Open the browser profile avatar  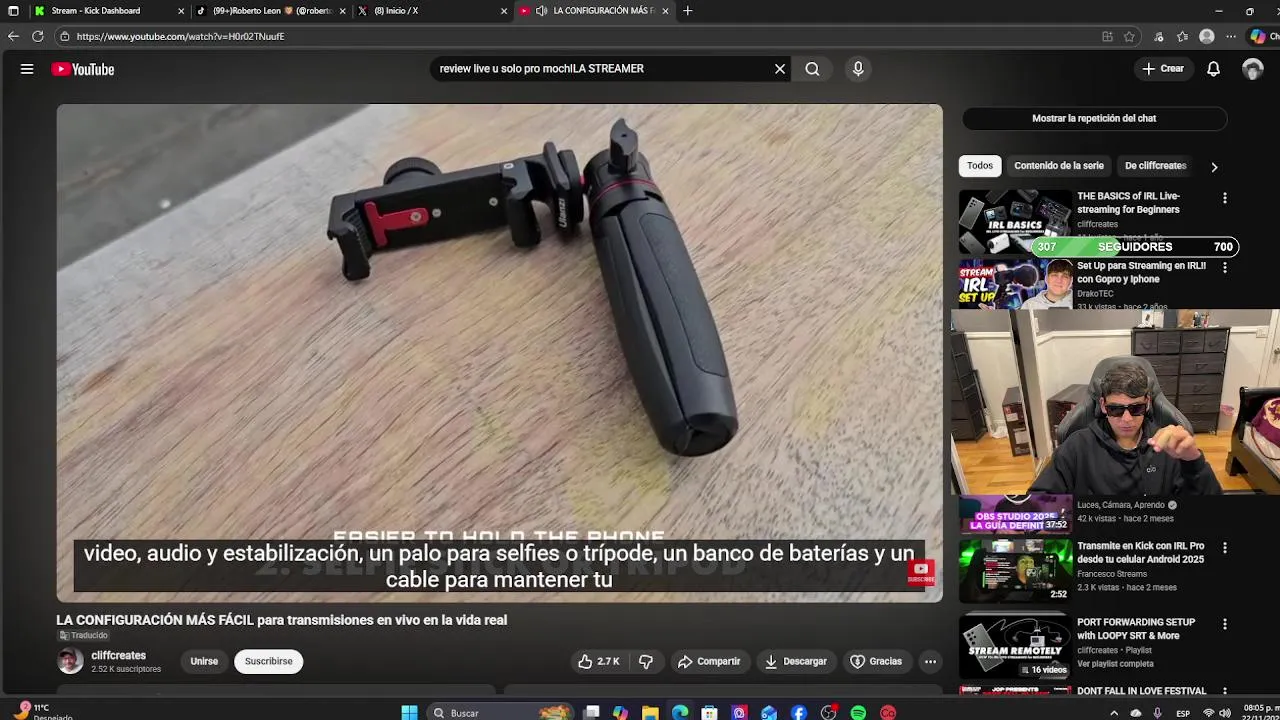[x=1207, y=36]
